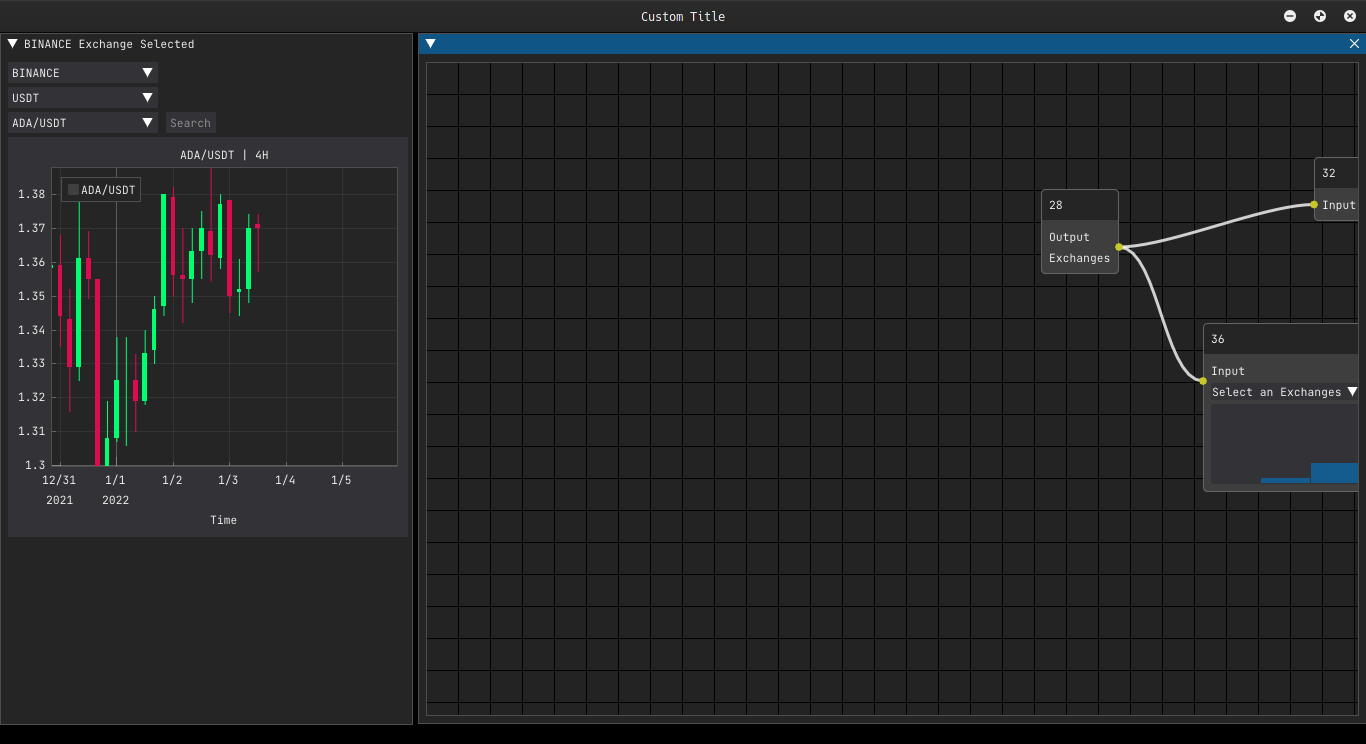Click the Input port dot on node 32

(1313, 204)
